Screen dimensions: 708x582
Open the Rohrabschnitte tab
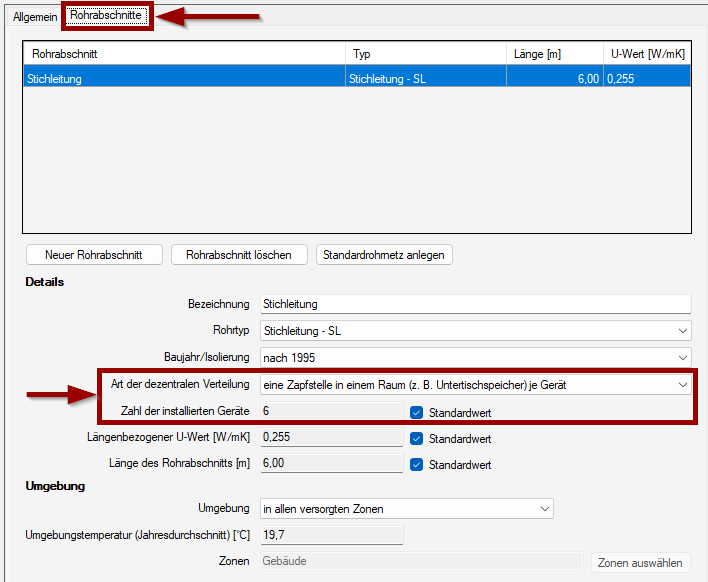(107, 17)
